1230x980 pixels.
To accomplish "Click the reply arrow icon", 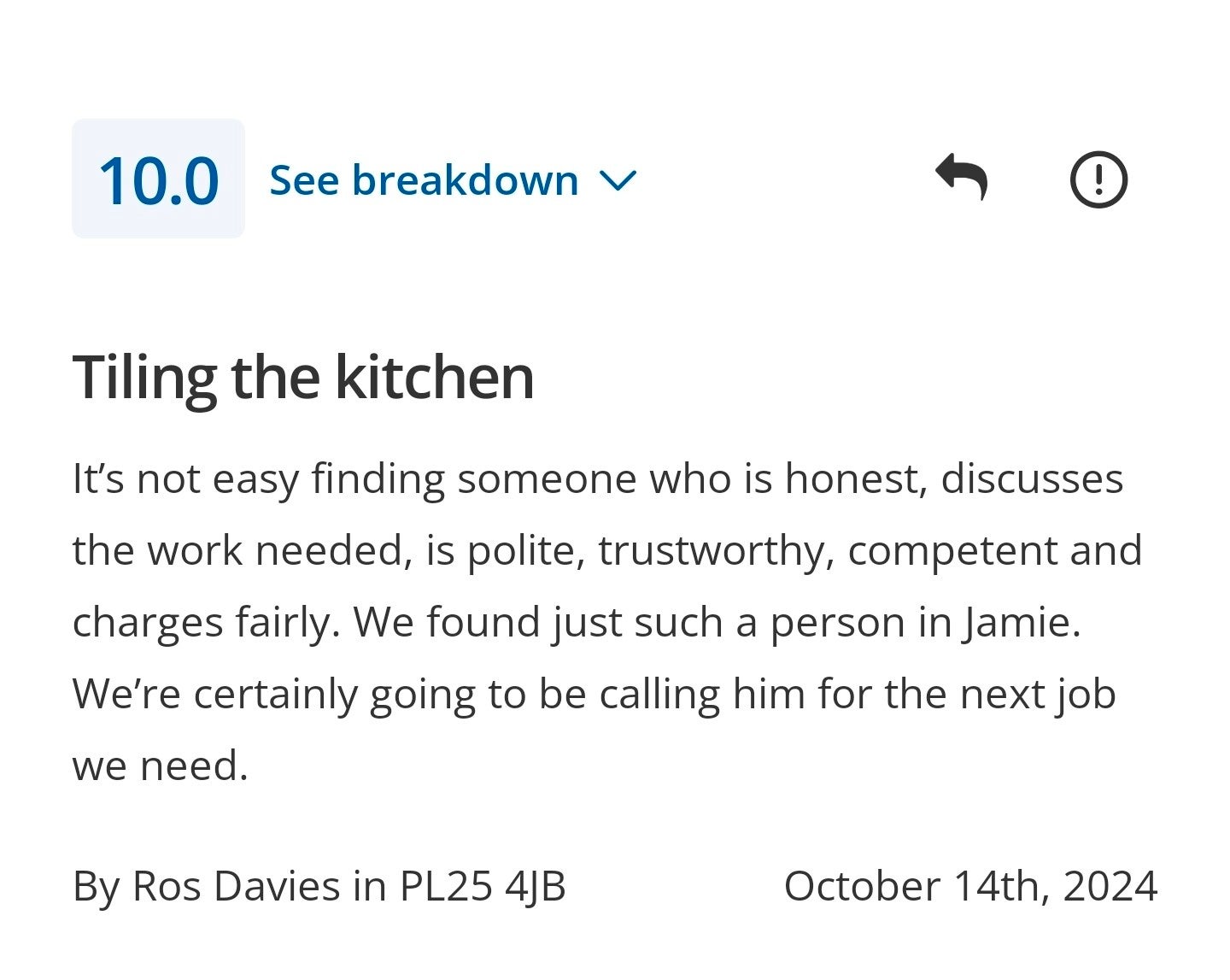I will (x=961, y=178).
